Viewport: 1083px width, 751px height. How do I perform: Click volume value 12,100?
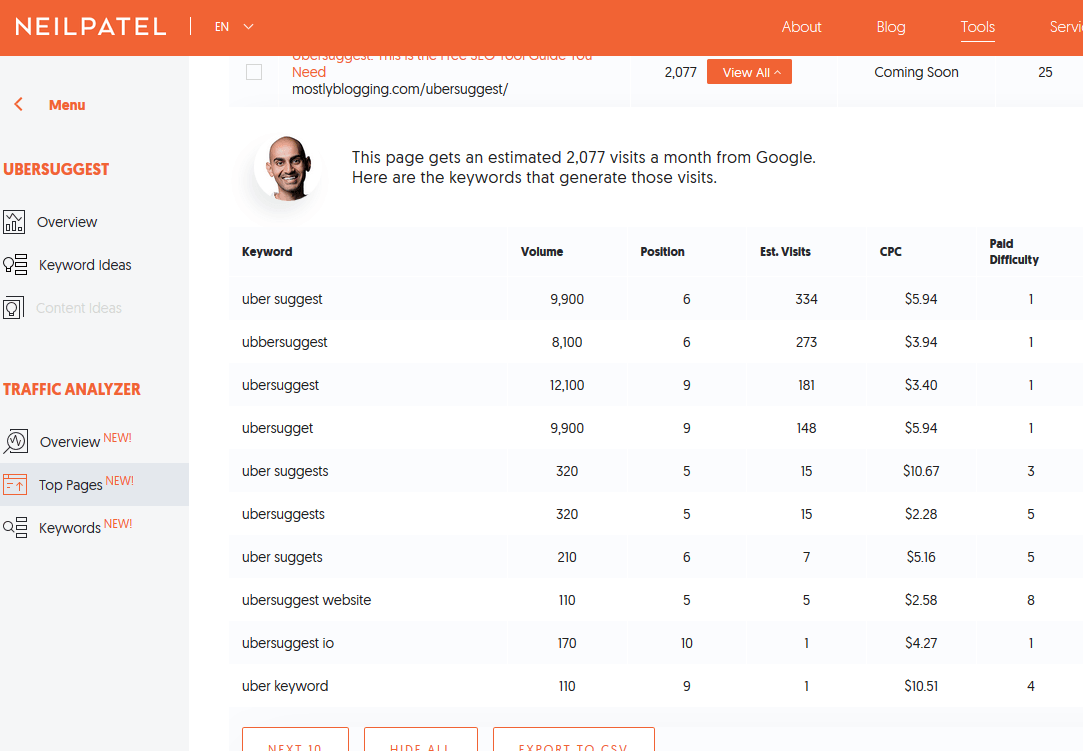(x=567, y=385)
